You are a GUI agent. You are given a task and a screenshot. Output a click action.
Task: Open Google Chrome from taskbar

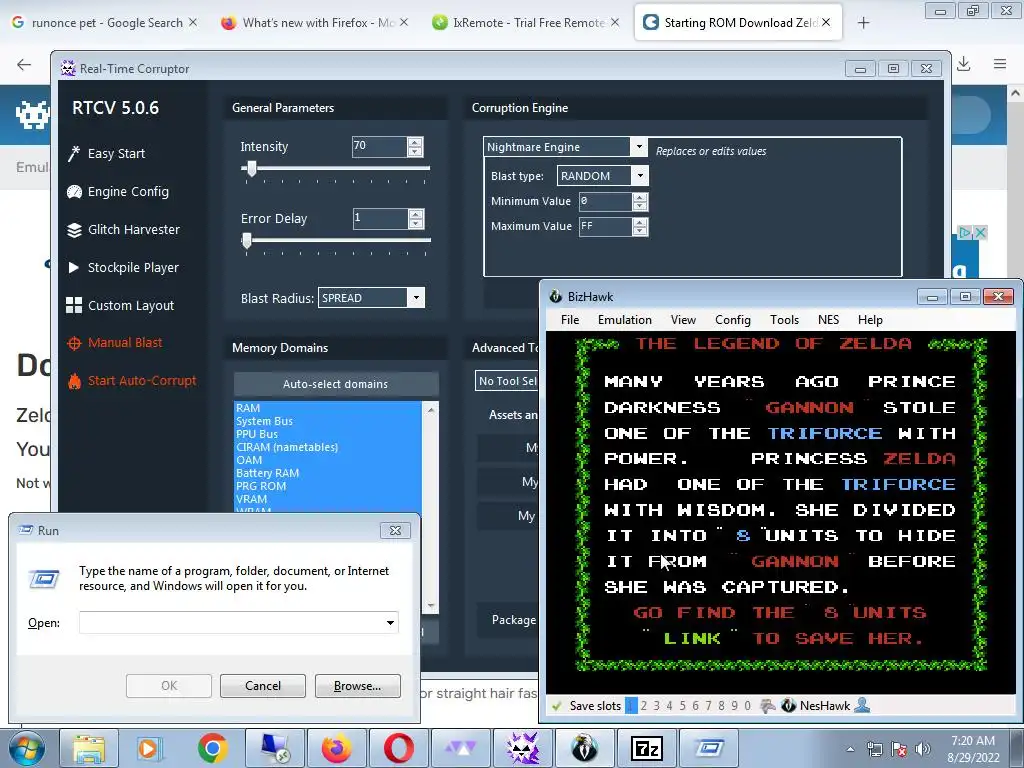click(212, 748)
